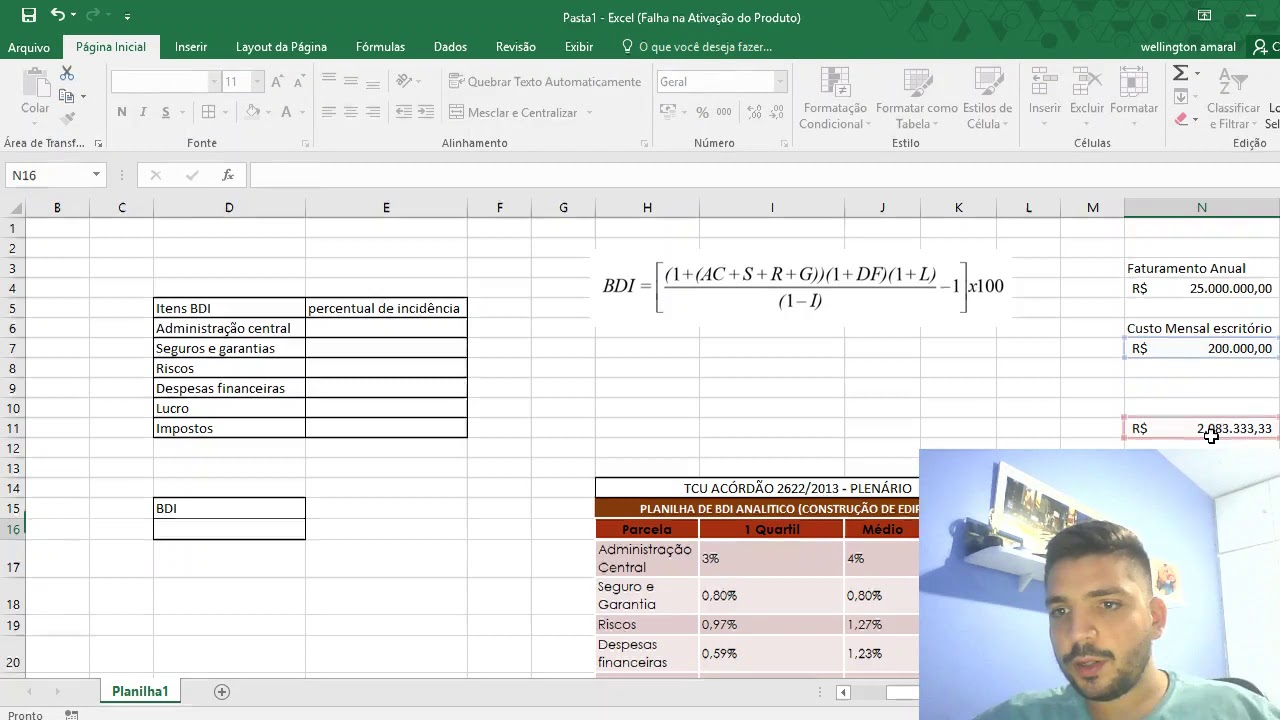The image size is (1280, 720).
Task: Apply borders to the cell
Action: coord(208,112)
